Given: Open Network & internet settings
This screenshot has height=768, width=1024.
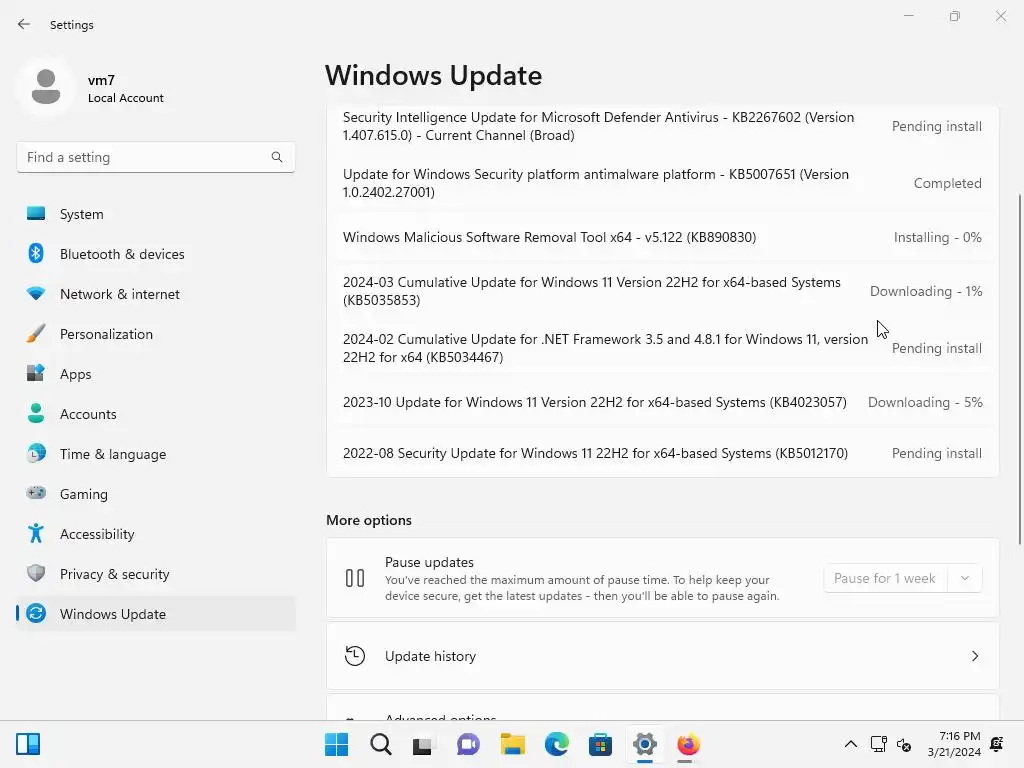Looking at the screenshot, I should (155, 294).
